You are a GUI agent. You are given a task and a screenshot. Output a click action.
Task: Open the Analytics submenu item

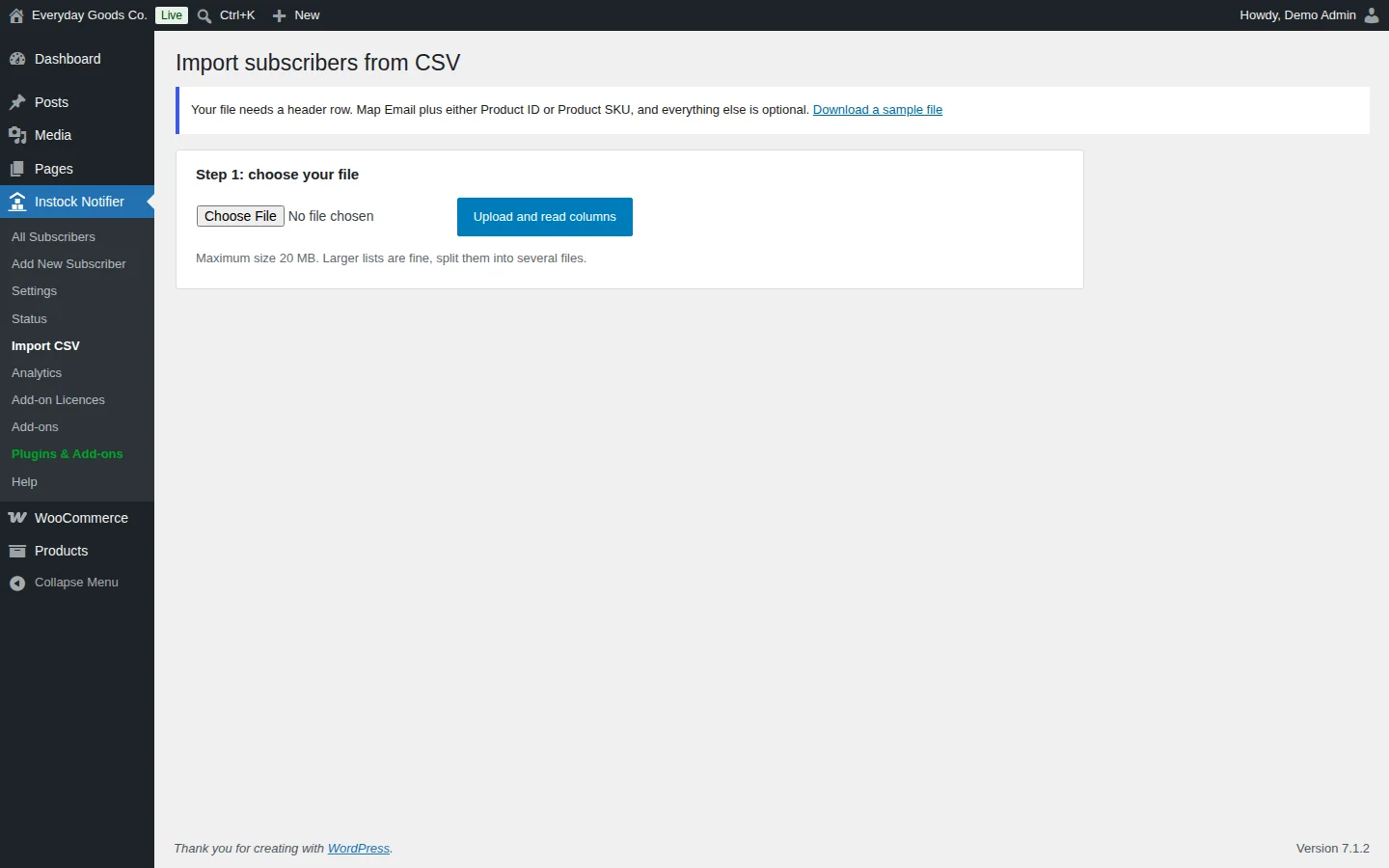(37, 373)
